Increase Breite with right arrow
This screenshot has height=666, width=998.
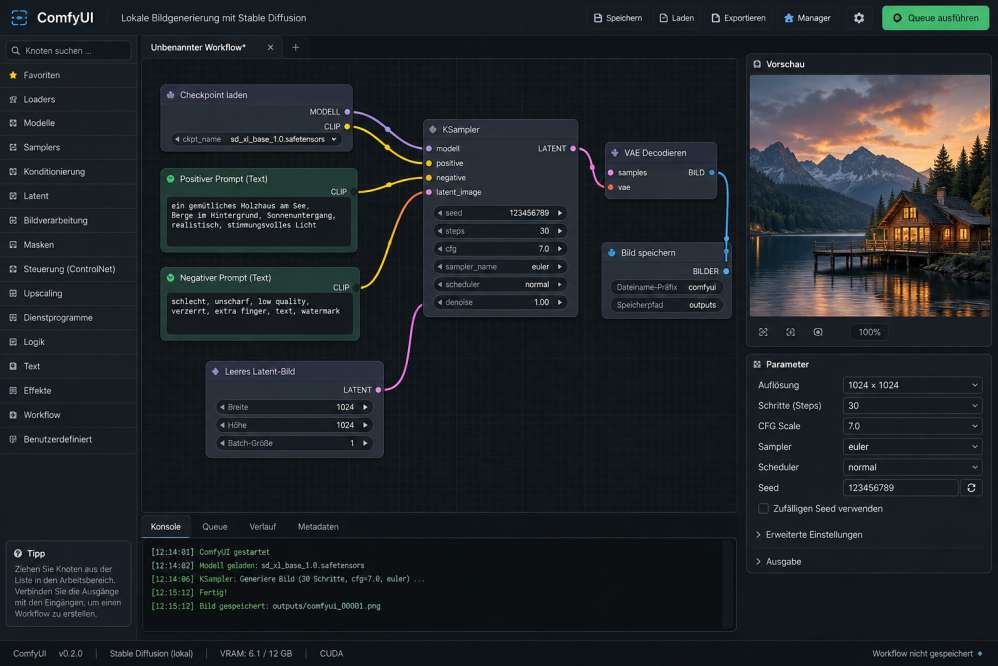pyautogui.click(x=365, y=407)
